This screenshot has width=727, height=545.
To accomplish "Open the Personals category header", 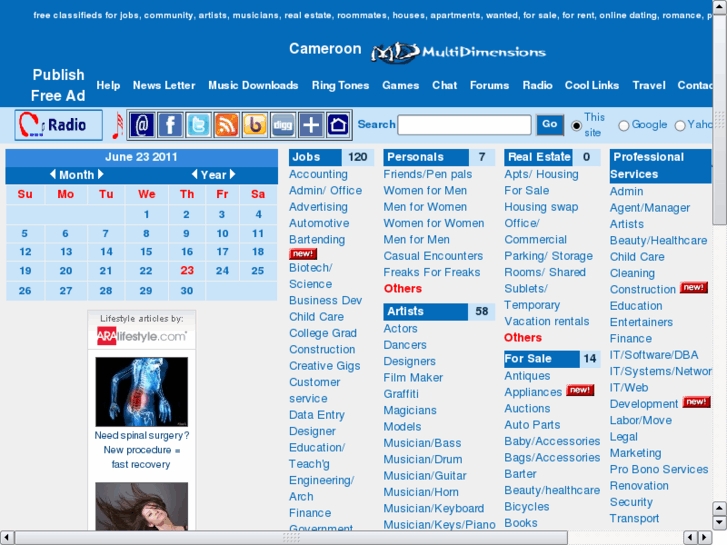I will pyautogui.click(x=415, y=157).
